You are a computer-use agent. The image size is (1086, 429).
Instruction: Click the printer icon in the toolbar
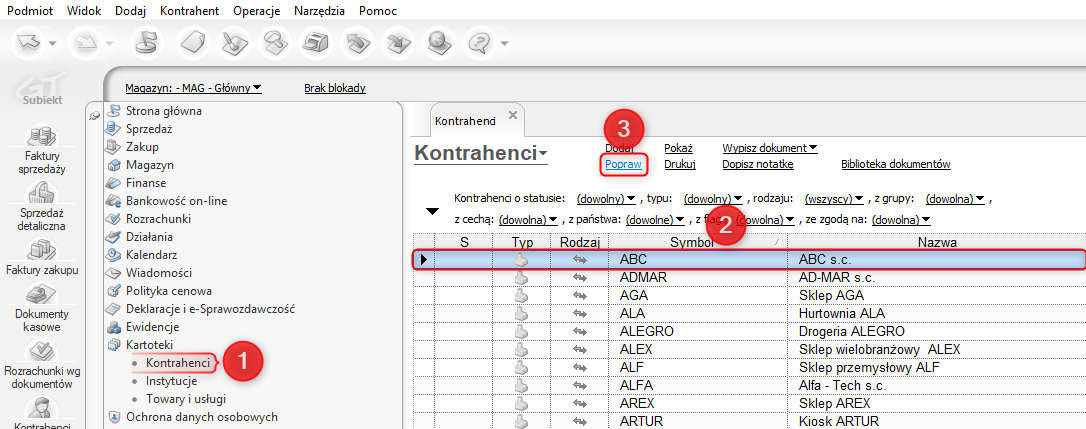(x=315, y=44)
